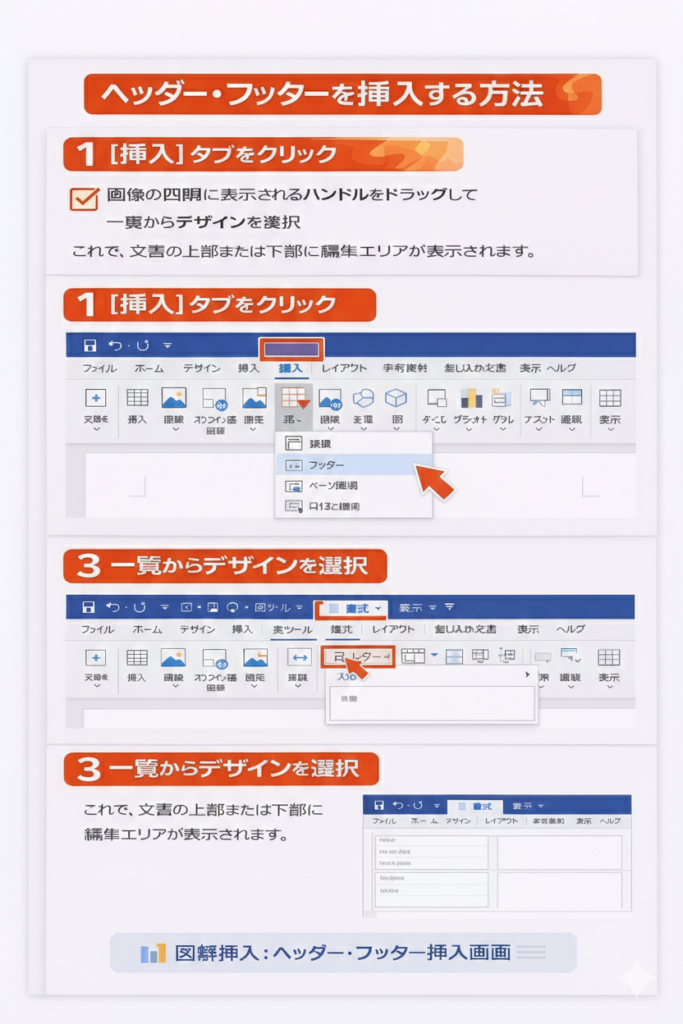Click Redo in the middle Word window's title bar
The width and height of the screenshot is (683, 1024).
tap(140, 607)
